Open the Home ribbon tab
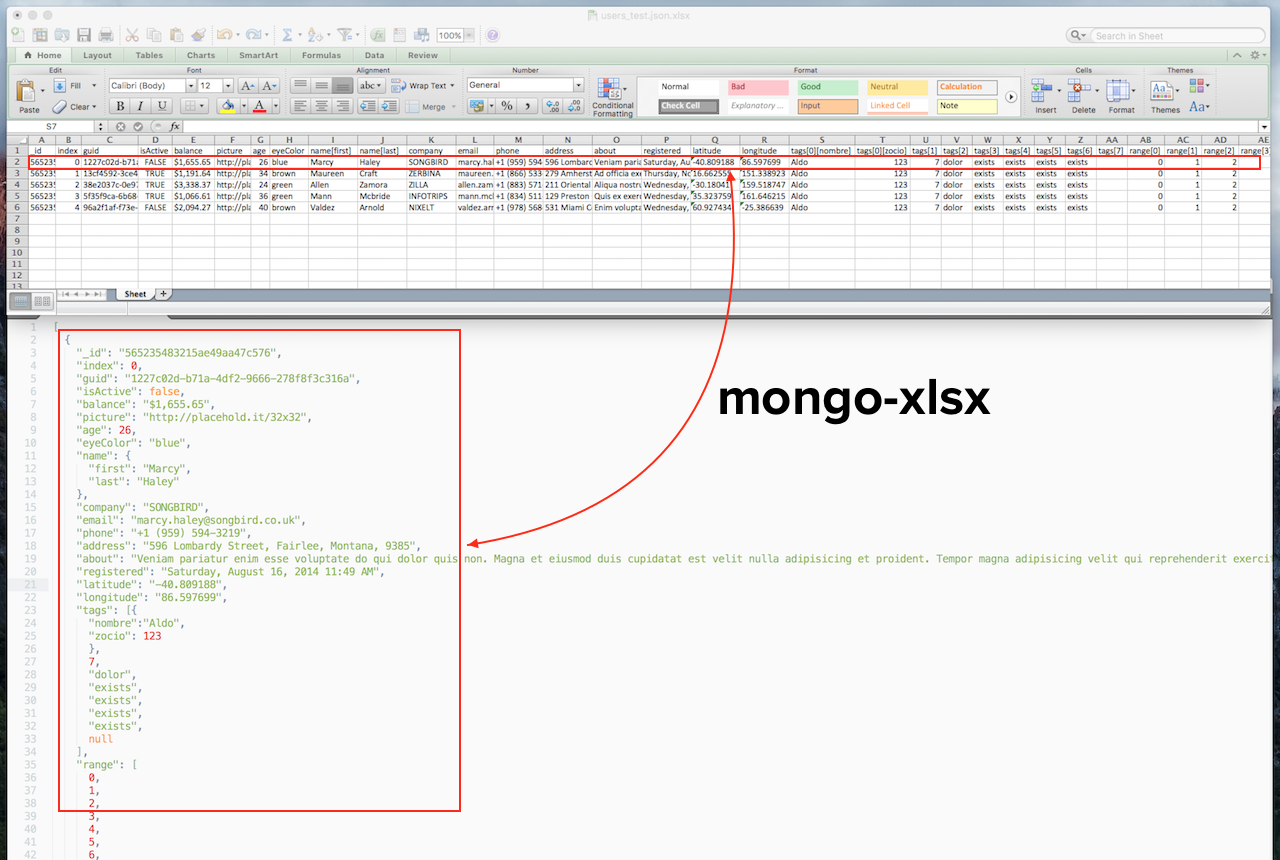Screen dimensions: 1280x860 tap(42, 55)
